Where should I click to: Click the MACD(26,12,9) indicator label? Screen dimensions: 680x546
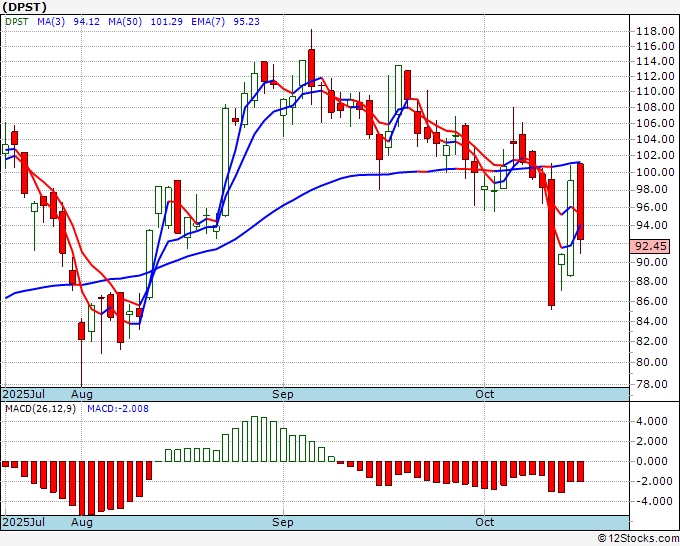tap(40, 409)
